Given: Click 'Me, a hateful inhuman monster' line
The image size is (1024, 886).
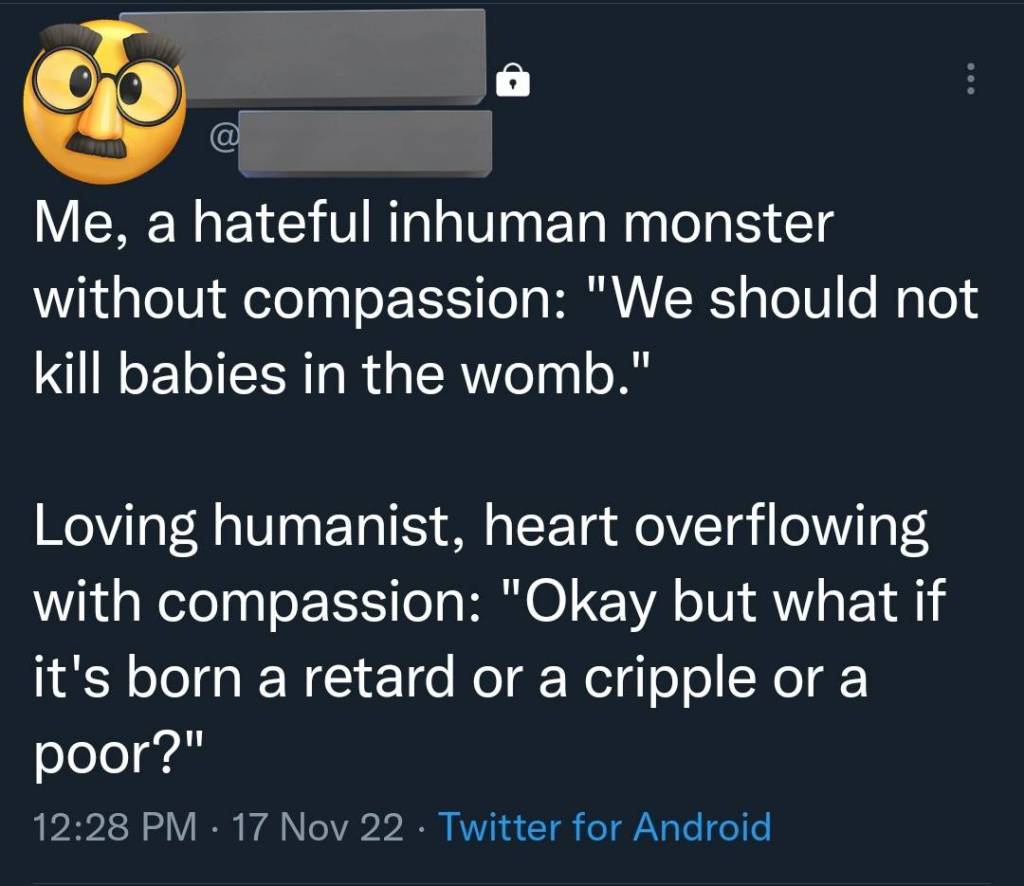Looking at the screenshot, I should click(x=432, y=225).
